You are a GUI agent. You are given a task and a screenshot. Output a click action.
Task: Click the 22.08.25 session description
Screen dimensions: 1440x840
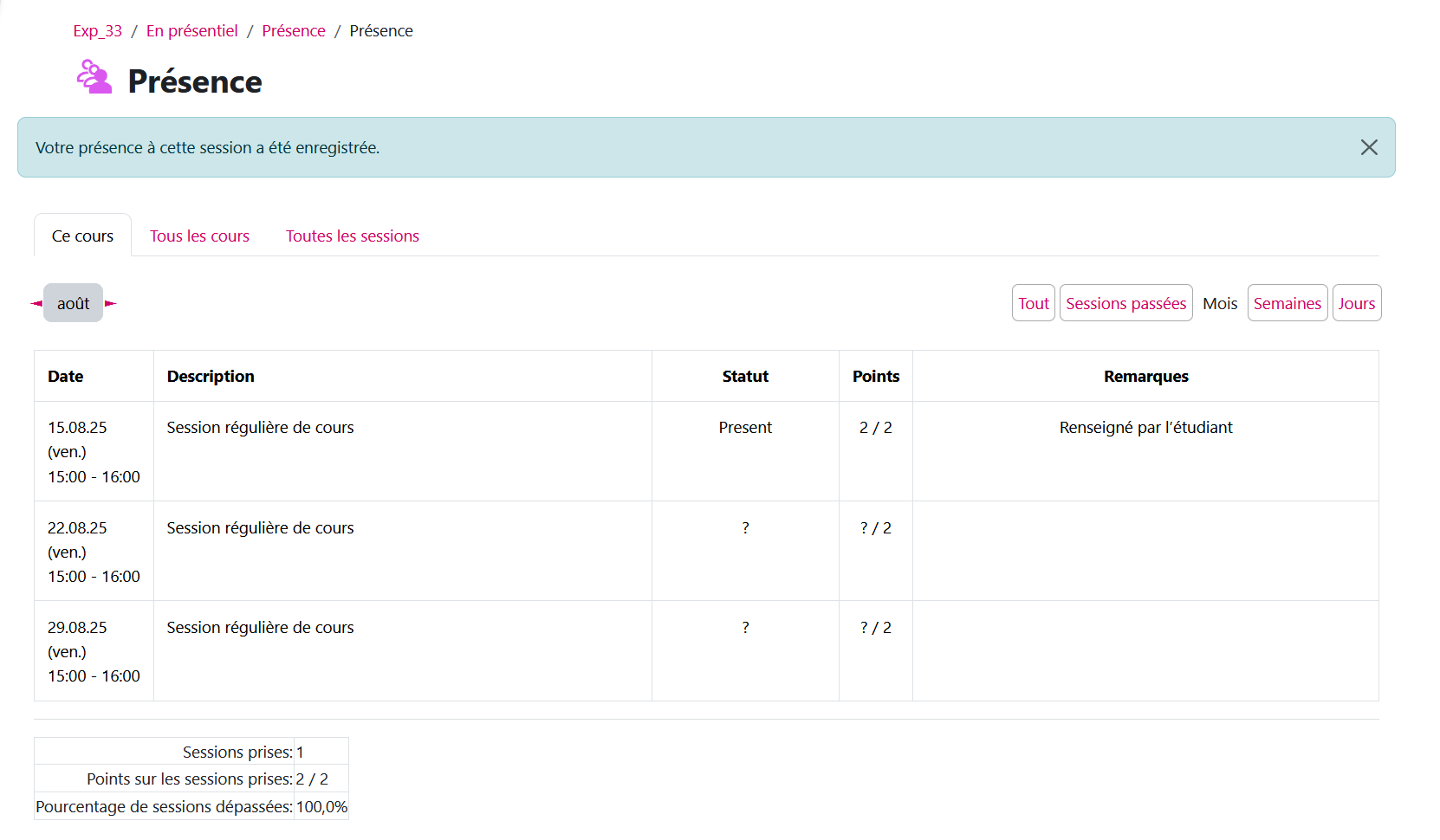pos(260,528)
